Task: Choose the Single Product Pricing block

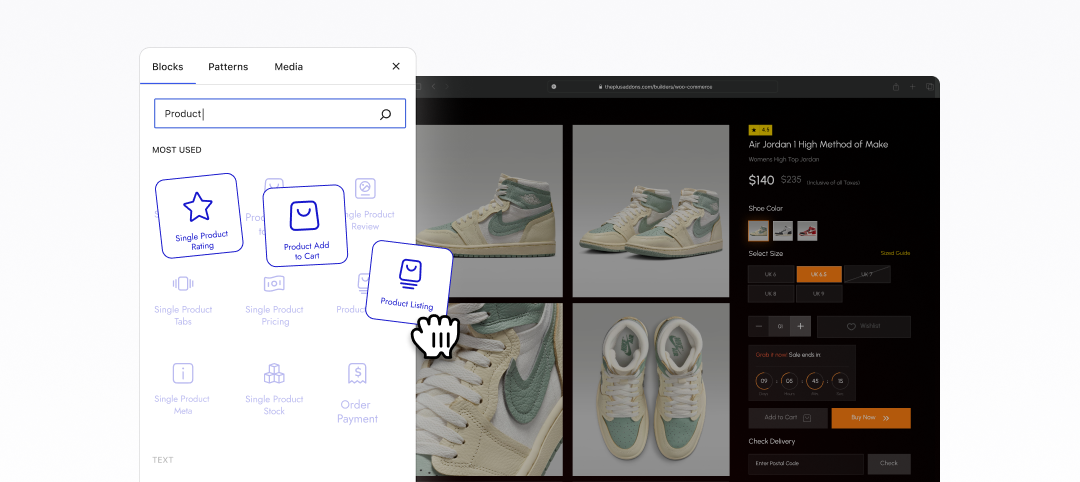Action: click(274, 301)
